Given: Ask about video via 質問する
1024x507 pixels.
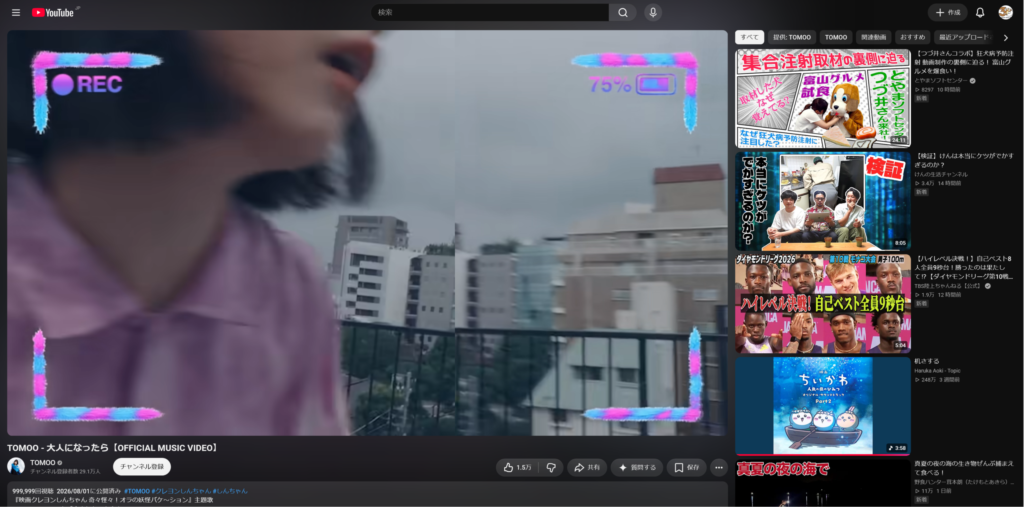Looking at the screenshot, I should click(637, 467).
